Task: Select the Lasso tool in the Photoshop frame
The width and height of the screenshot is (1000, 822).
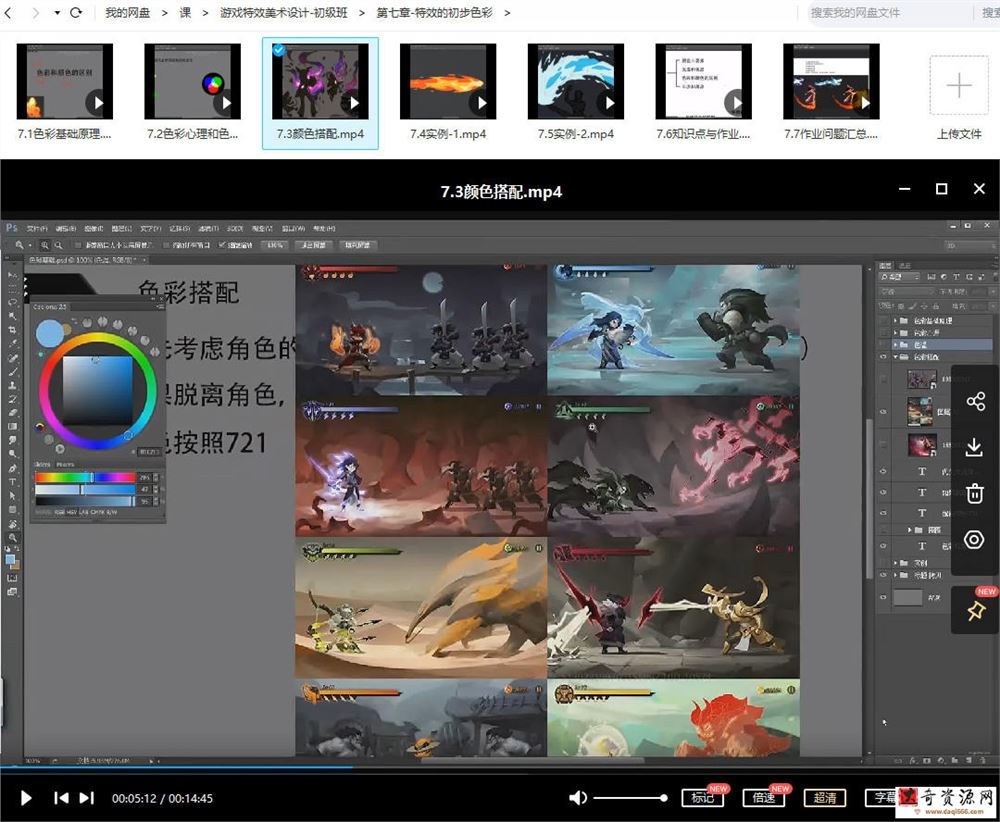Action: [12, 302]
